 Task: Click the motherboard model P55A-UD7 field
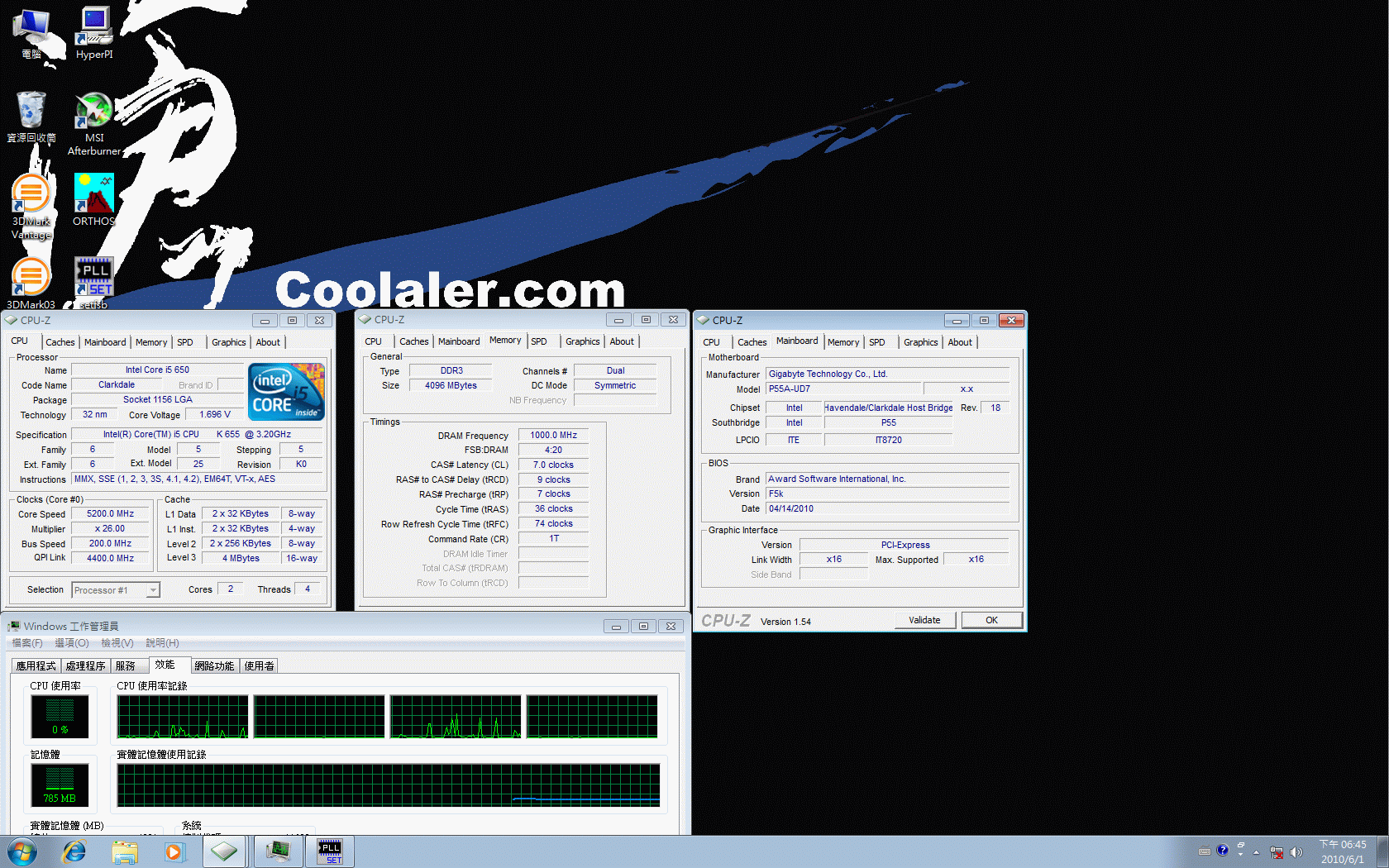click(843, 389)
